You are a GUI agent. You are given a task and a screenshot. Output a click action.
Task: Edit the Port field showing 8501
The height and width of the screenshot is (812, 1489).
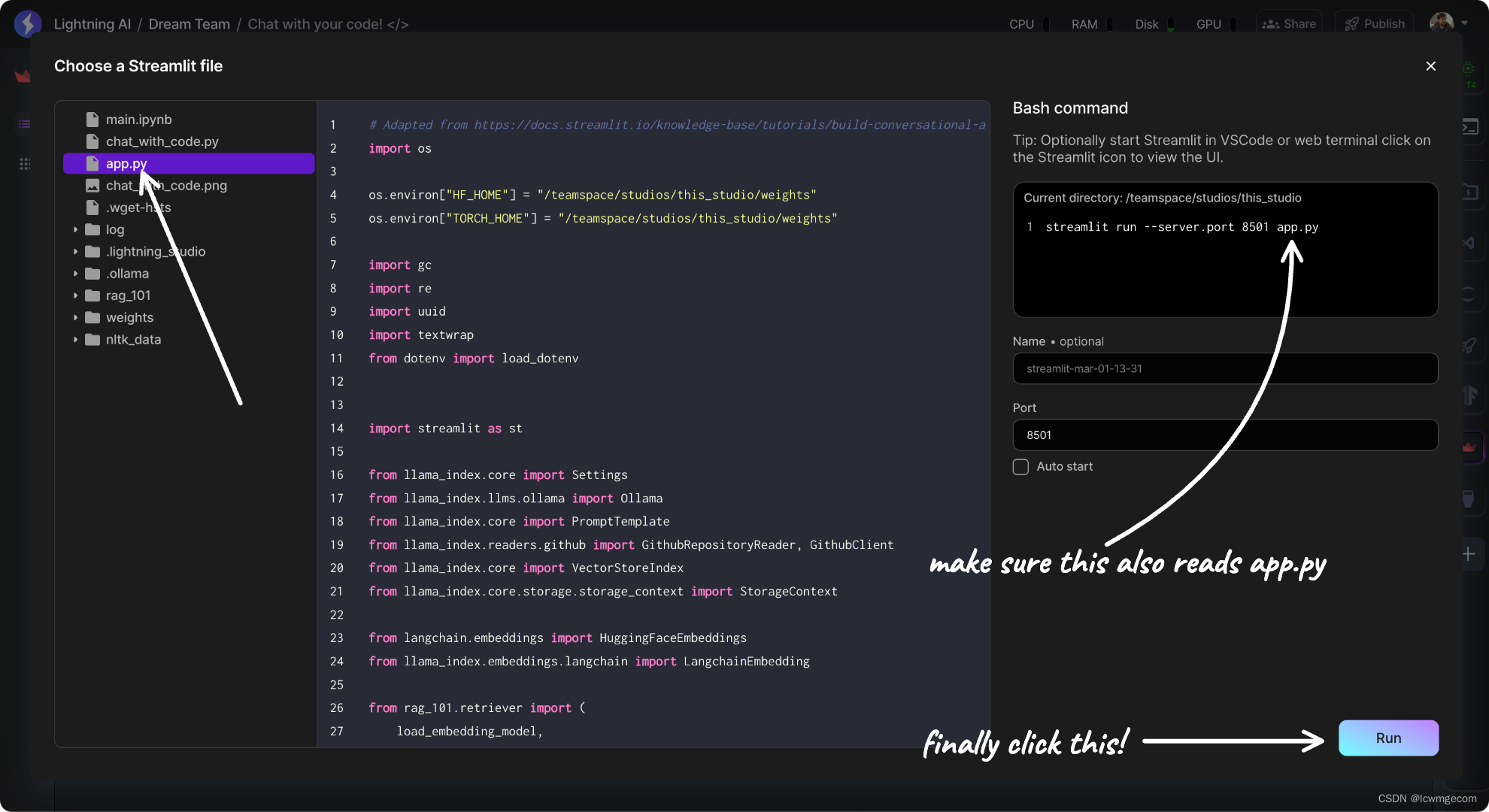click(x=1224, y=435)
